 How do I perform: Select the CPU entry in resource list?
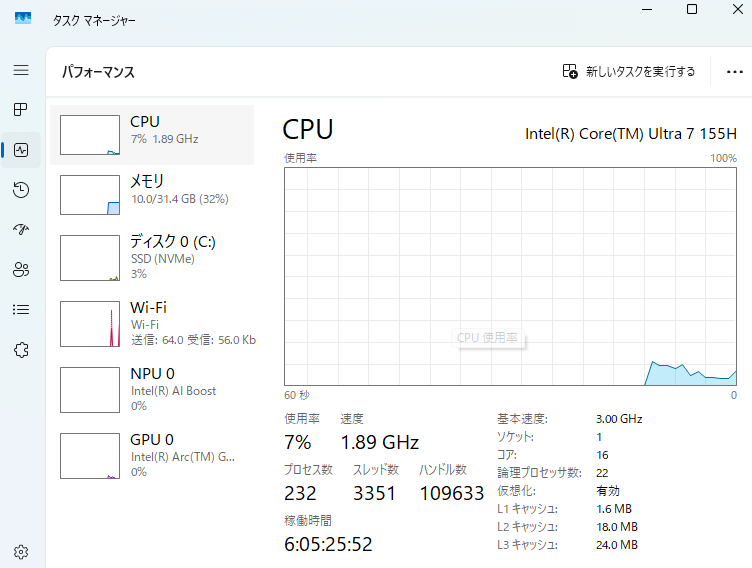click(152, 135)
